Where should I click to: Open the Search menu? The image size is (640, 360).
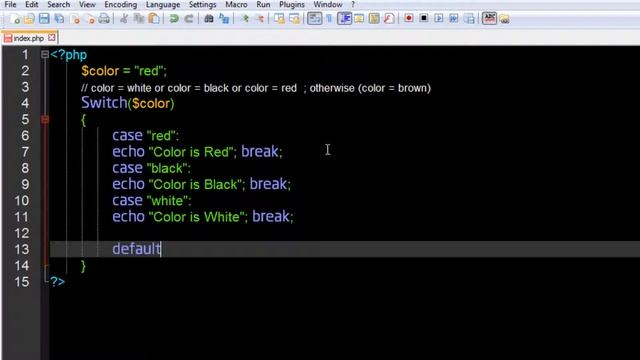58,5
